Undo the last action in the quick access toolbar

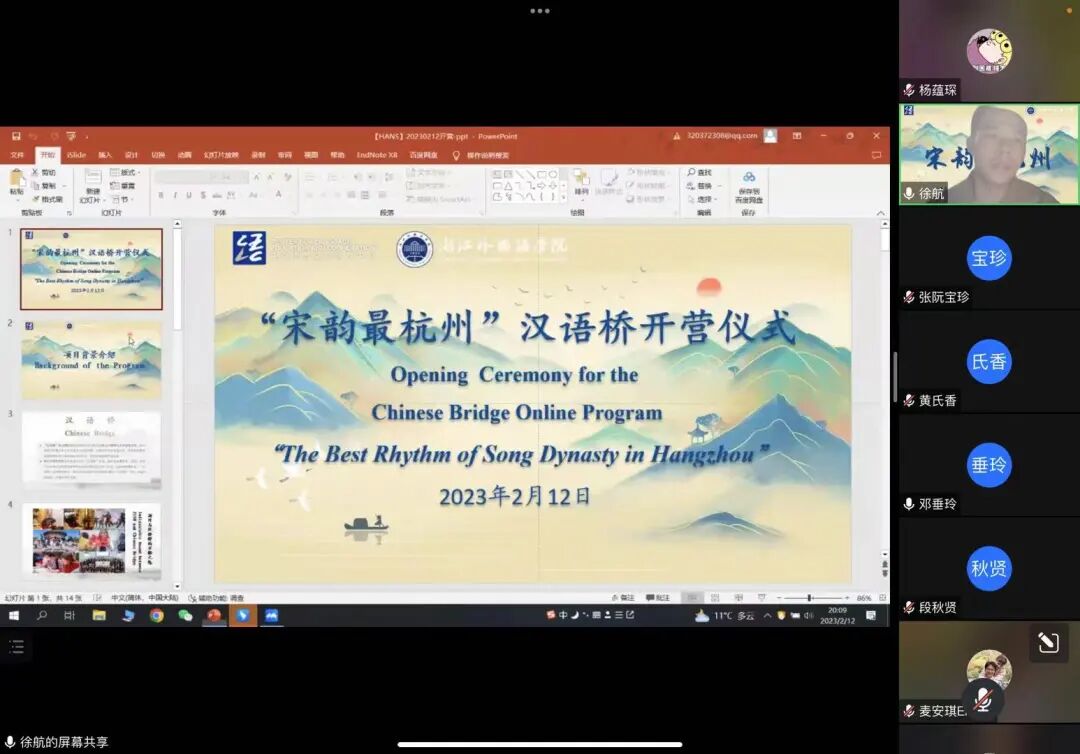[34, 136]
